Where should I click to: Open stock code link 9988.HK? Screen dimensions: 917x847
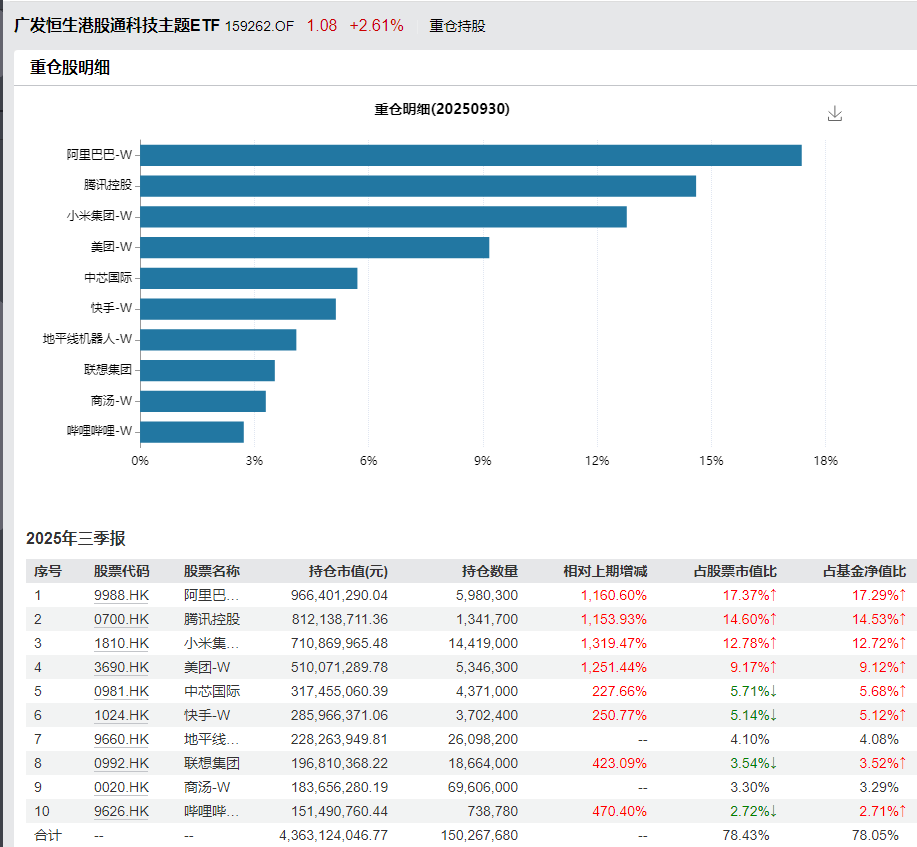(x=122, y=595)
